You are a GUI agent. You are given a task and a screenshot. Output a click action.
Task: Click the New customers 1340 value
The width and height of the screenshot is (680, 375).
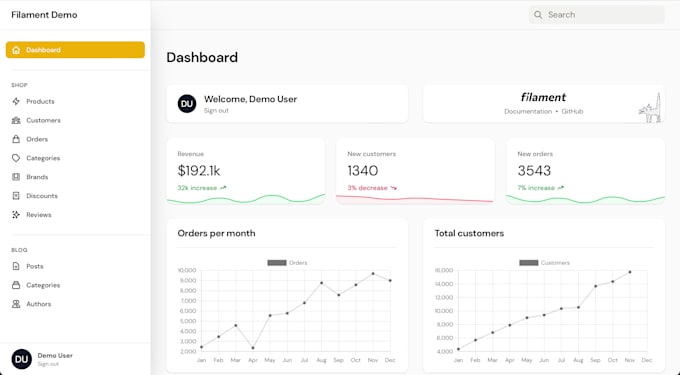coord(363,171)
